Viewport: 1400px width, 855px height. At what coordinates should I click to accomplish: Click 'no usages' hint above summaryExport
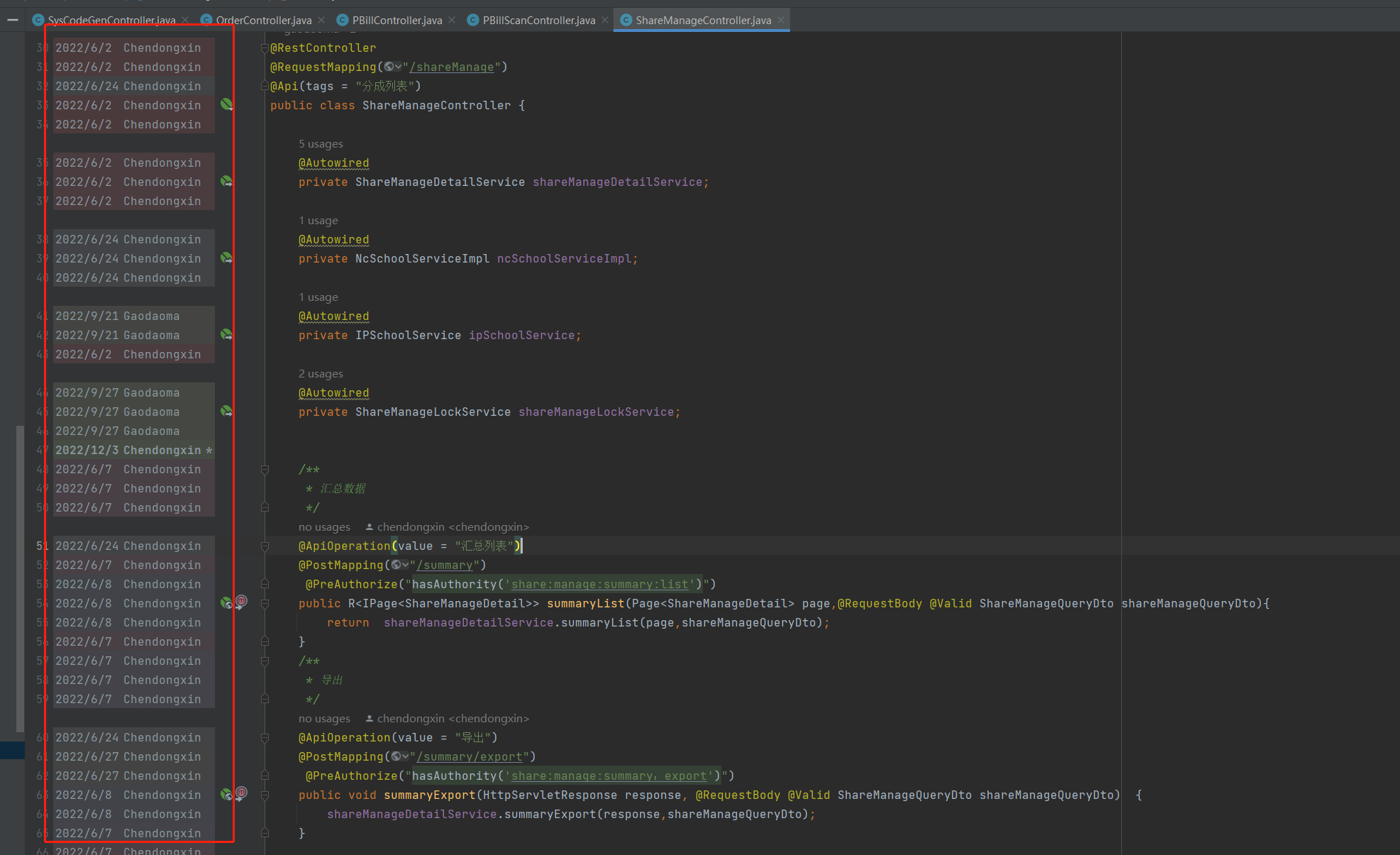[x=324, y=718]
